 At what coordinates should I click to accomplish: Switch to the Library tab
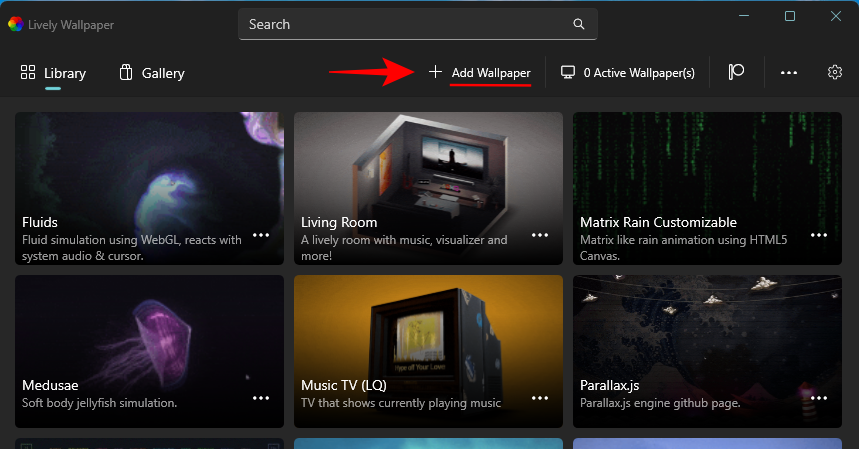coord(53,73)
